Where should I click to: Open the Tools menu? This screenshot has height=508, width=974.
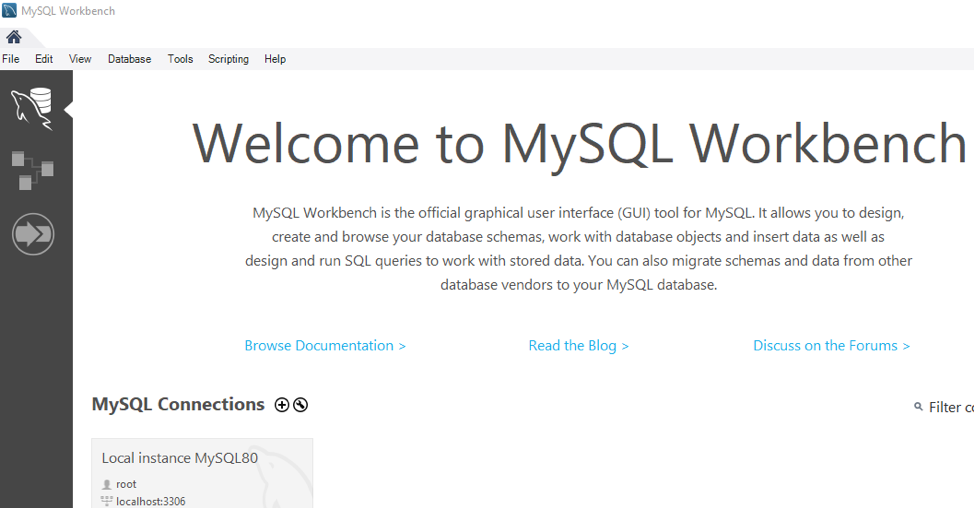[180, 59]
